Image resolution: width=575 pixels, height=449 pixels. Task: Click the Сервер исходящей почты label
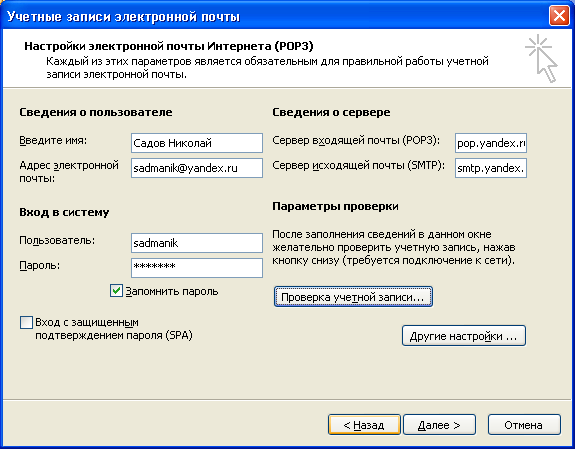click(x=358, y=165)
